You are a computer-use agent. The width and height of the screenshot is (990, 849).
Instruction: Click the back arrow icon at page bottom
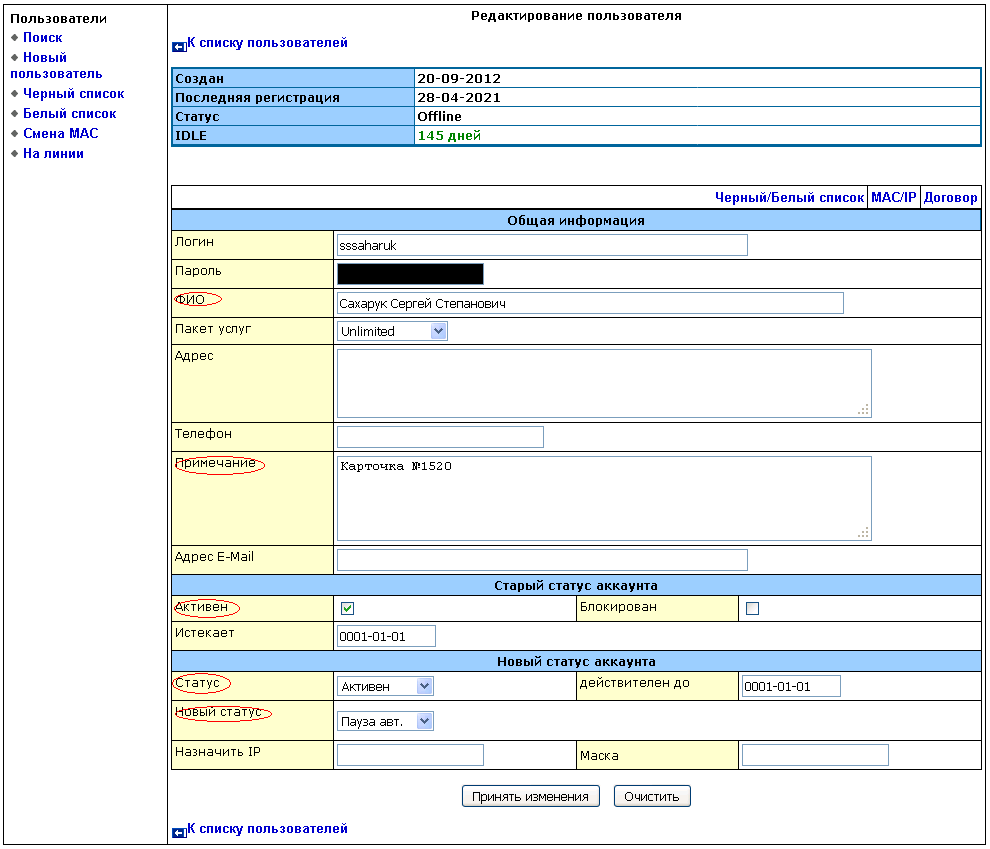(x=179, y=831)
